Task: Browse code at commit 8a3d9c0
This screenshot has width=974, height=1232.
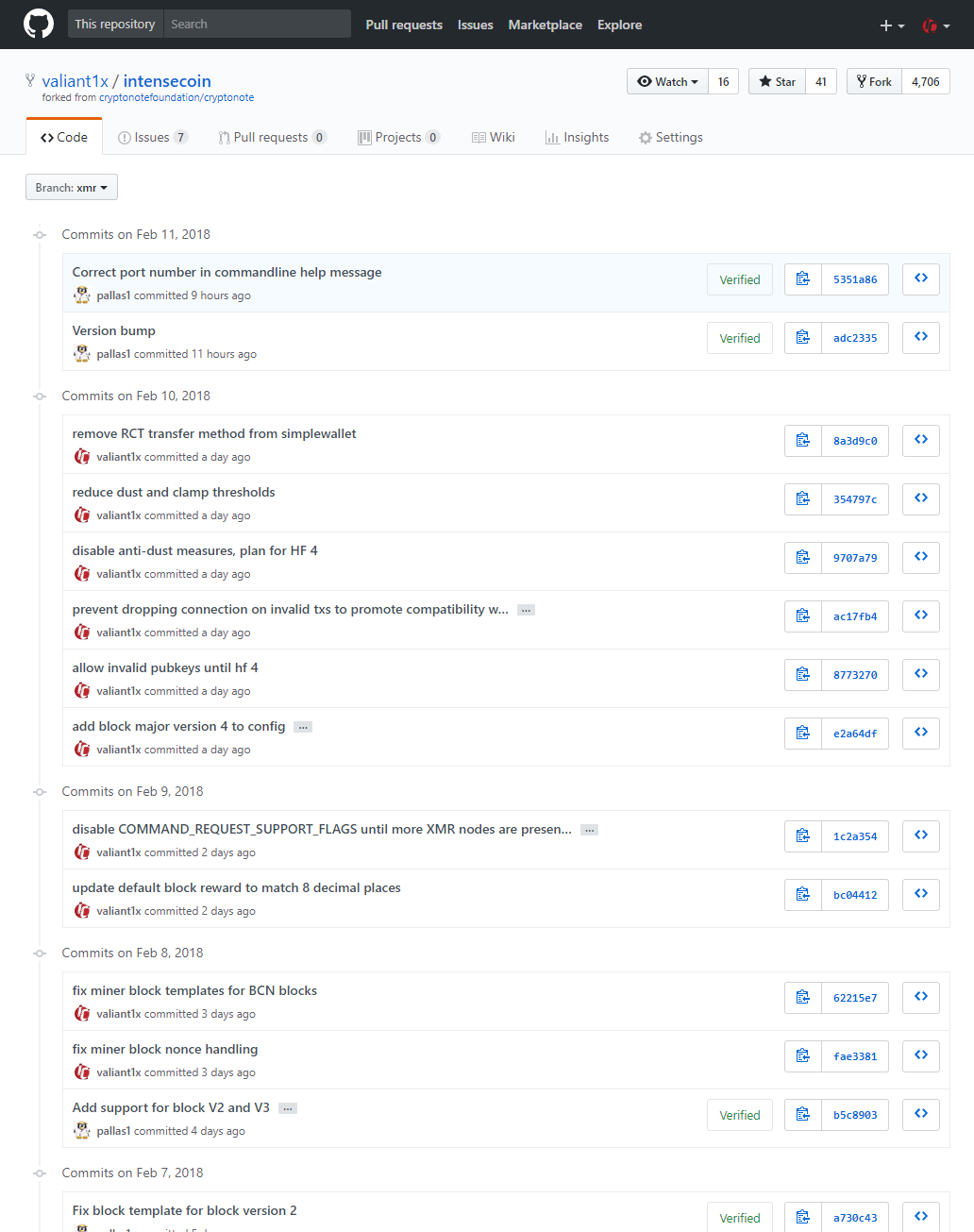Action: (921, 441)
